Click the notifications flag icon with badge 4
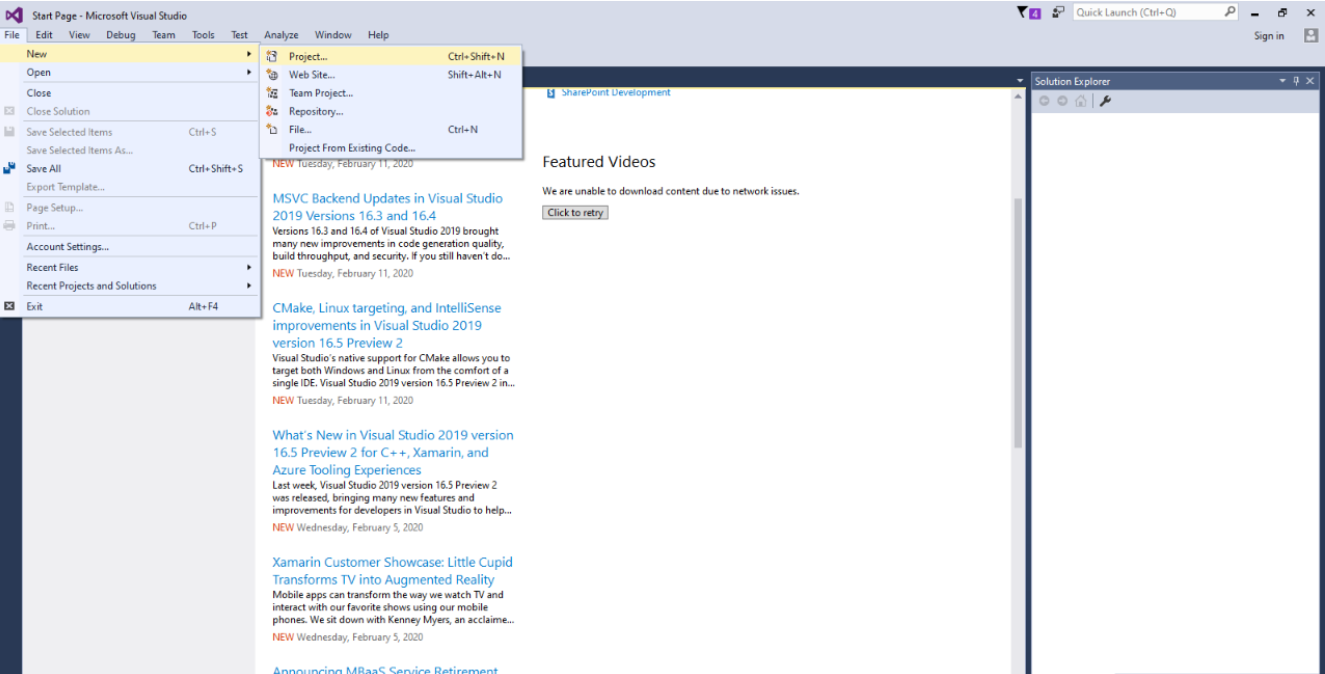This screenshot has width=1325, height=674. point(1027,13)
